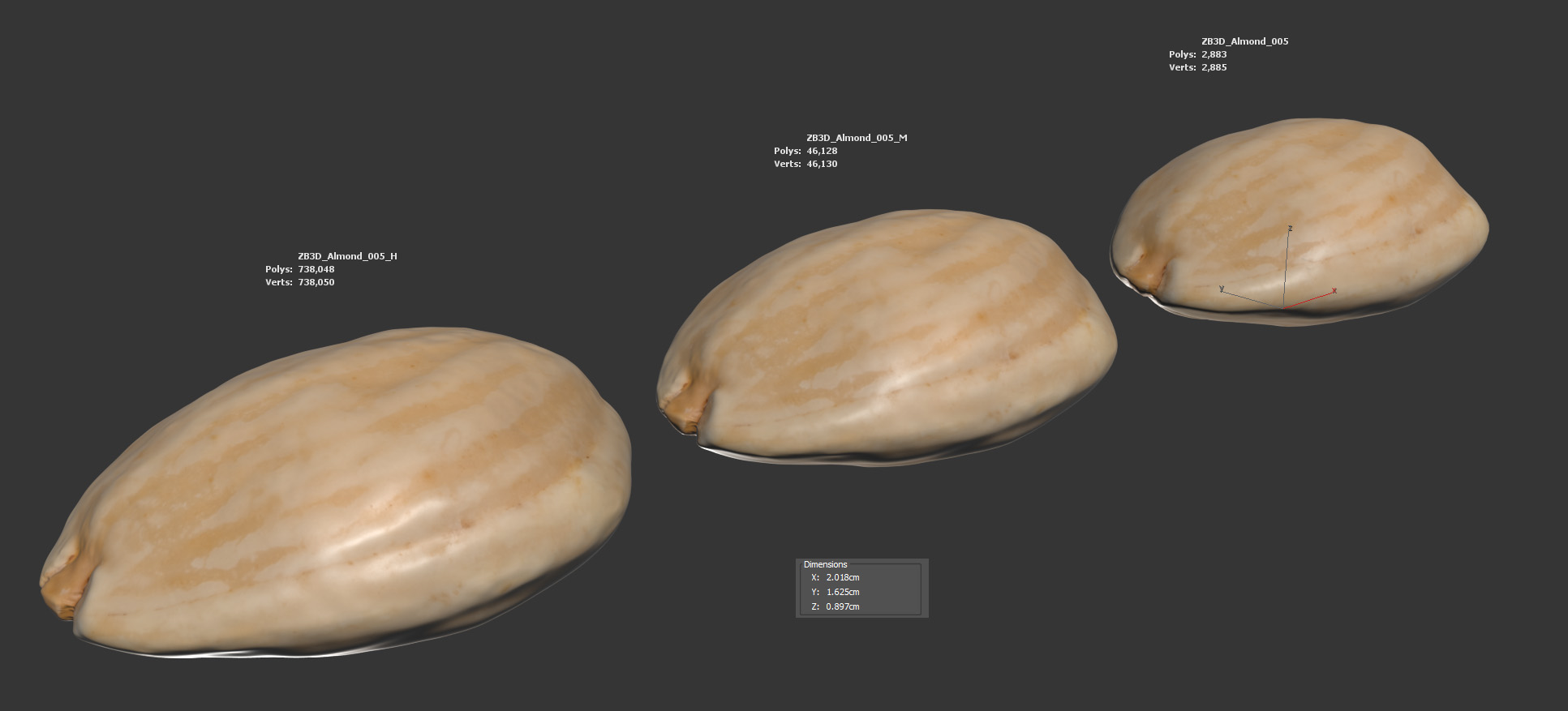The image size is (1568, 711).
Task: Click the X dimension value 2.018cm
Action: tap(842, 577)
